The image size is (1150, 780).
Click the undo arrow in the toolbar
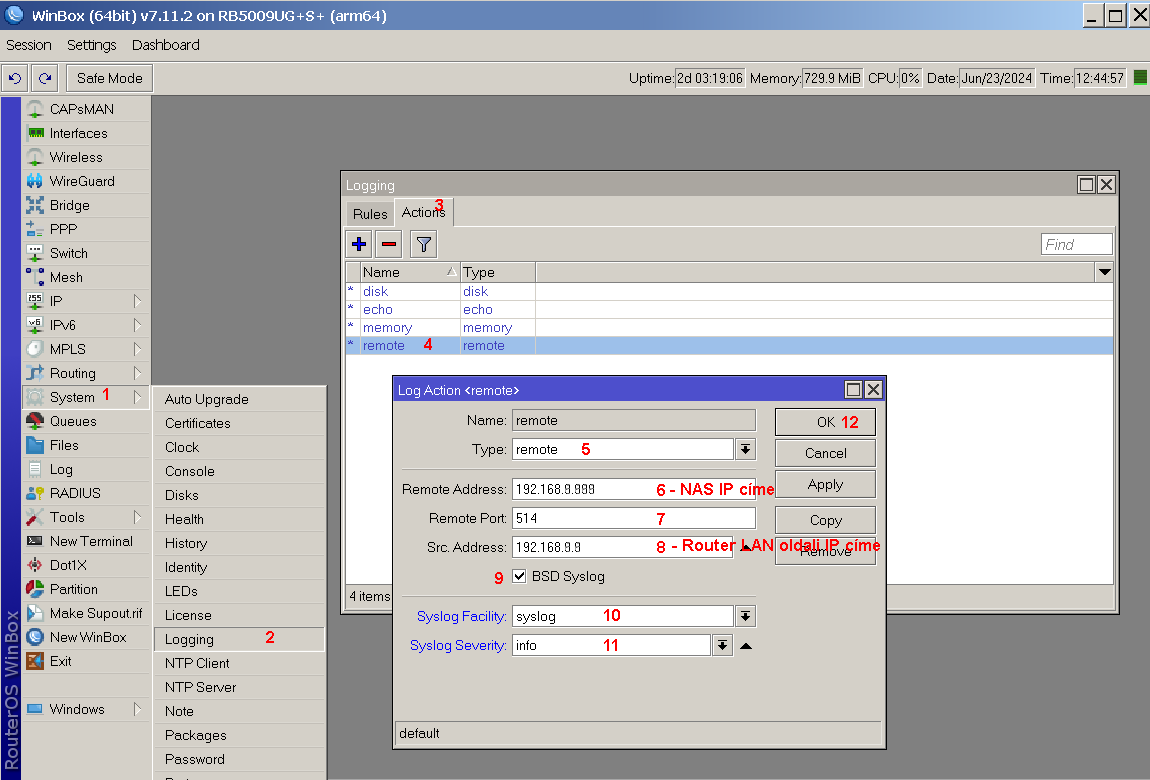15,78
